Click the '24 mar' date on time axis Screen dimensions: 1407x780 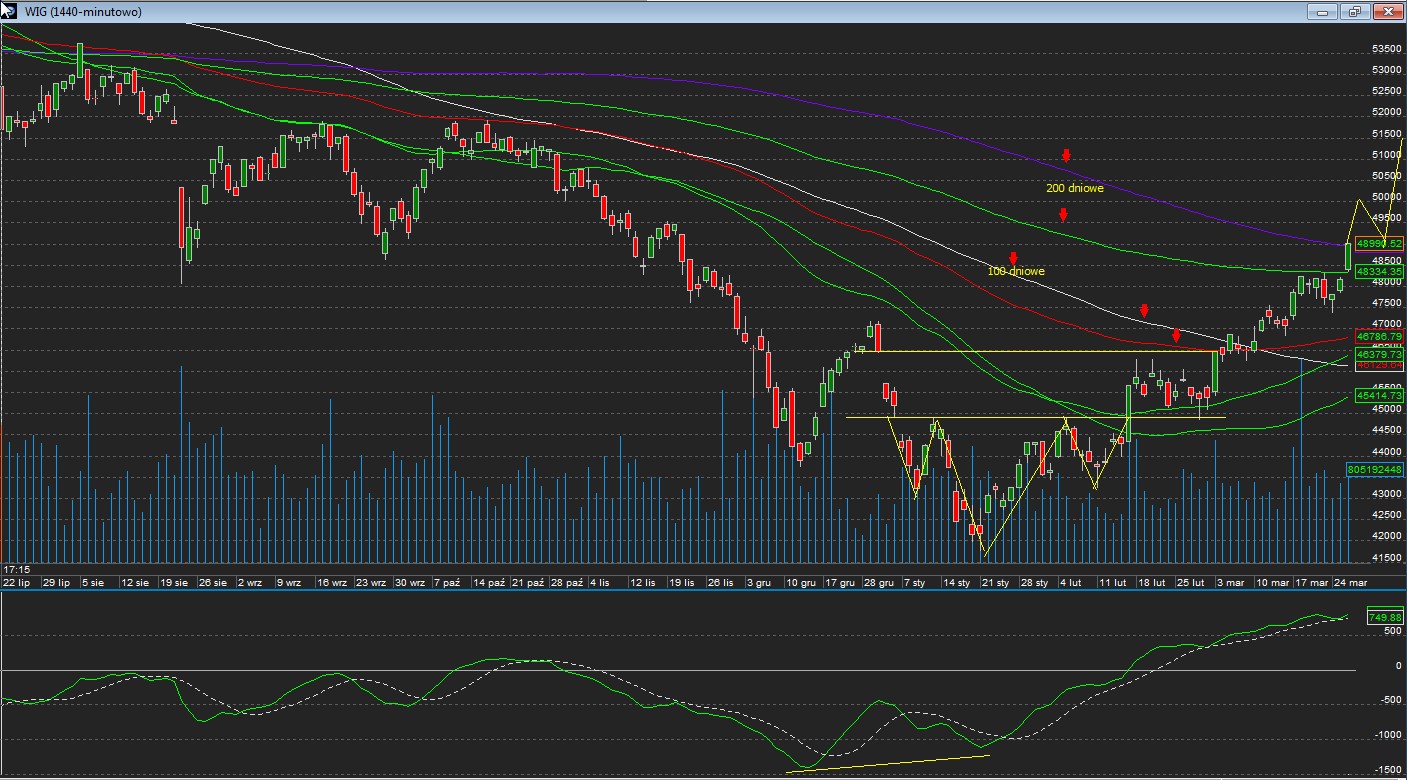1351,581
